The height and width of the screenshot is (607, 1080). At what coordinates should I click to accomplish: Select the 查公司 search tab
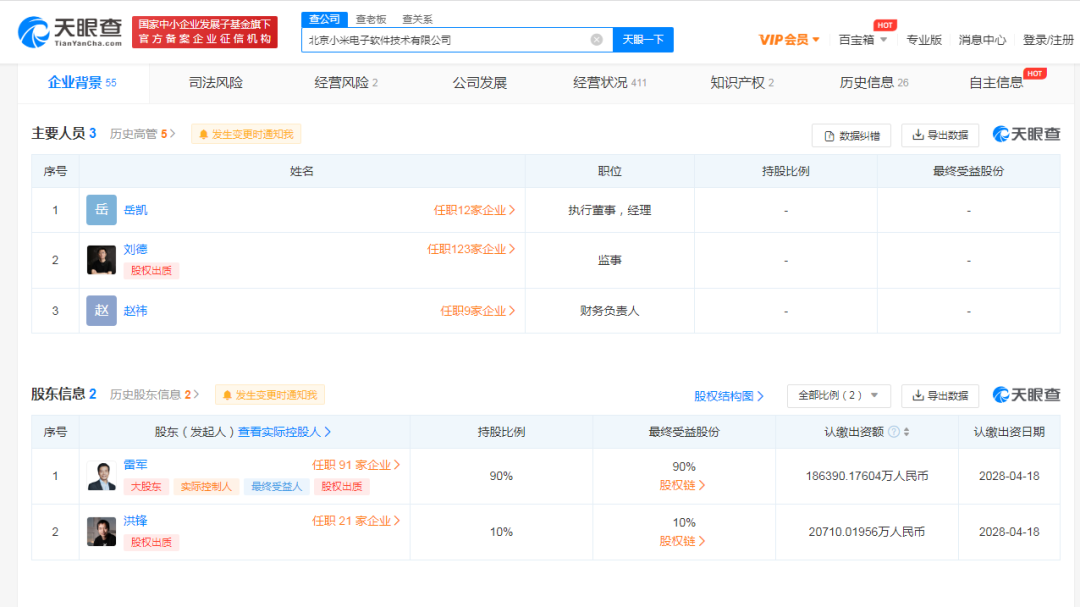coord(324,19)
